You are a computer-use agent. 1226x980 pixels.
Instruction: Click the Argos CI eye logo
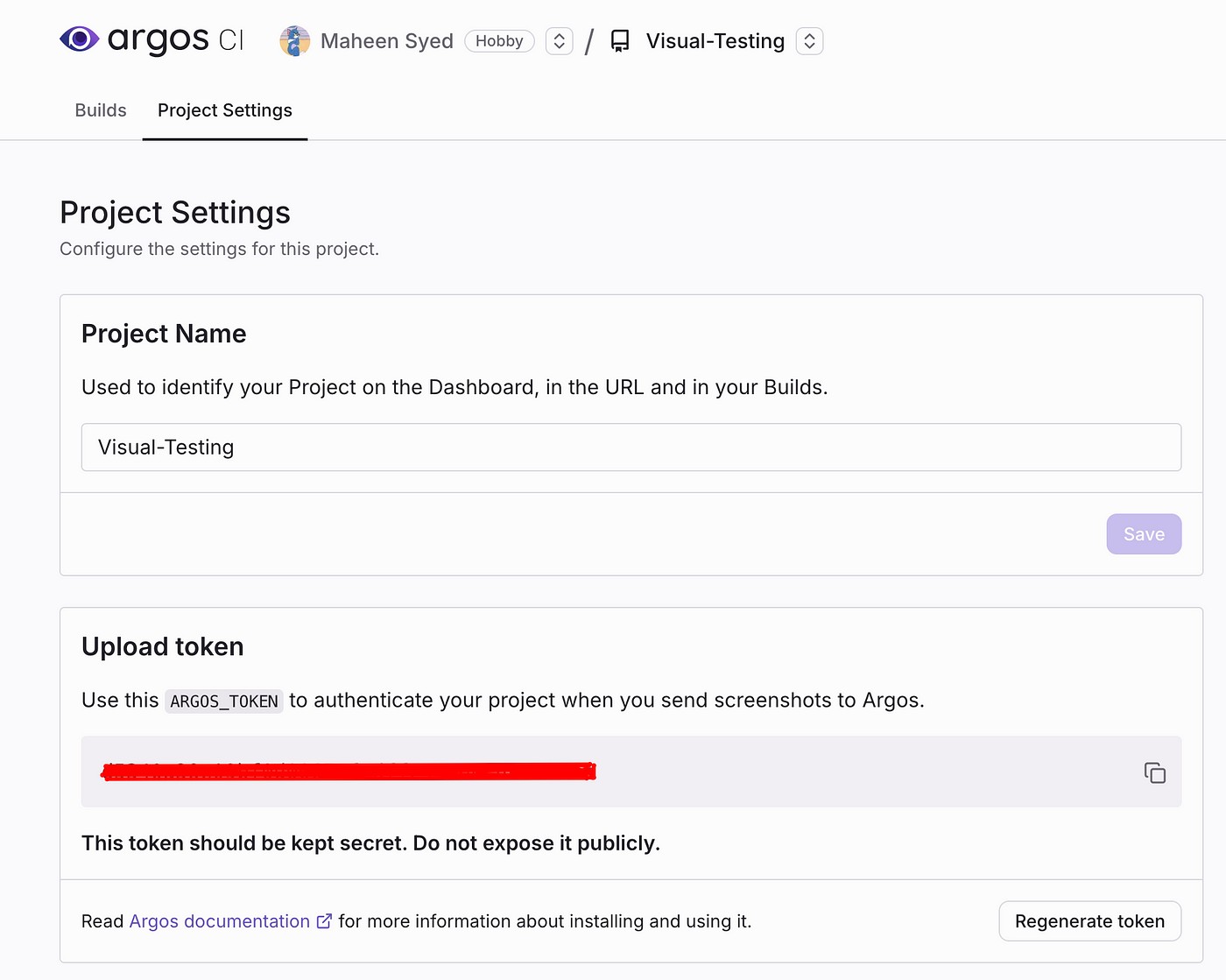[x=80, y=39]
